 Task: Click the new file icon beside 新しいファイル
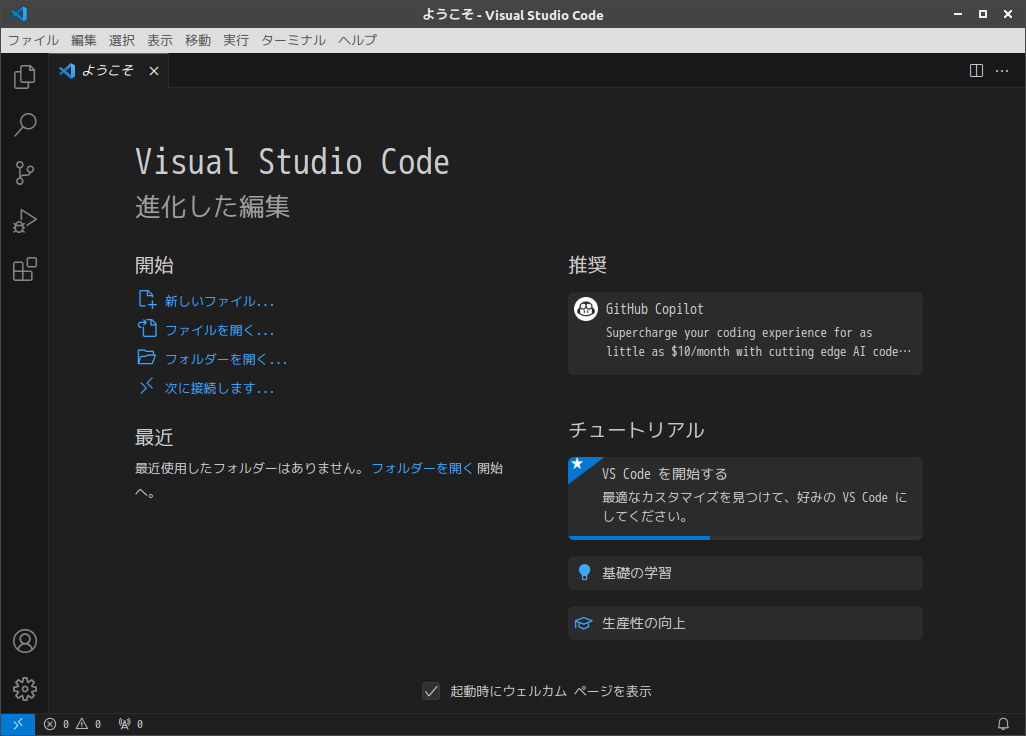(x=147, y=300)
